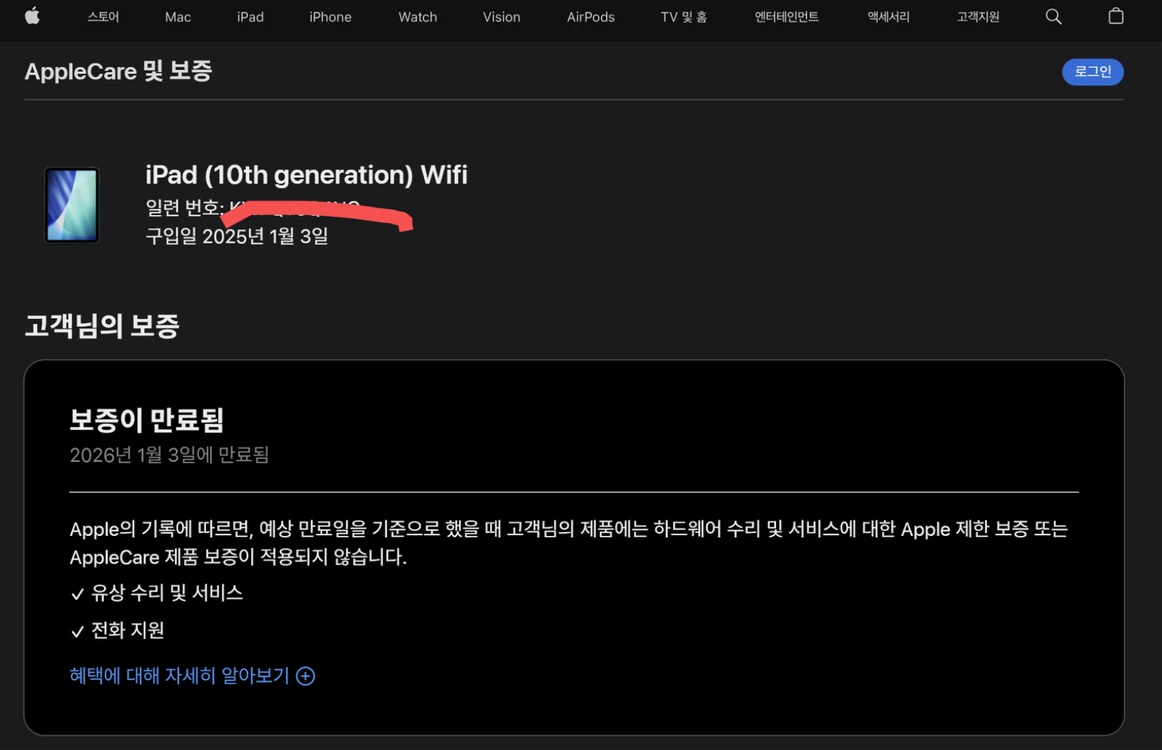Click the 일련 번호 label text
Image resolution: width=1162 pixels, height=750 pixels.
pyautogui.click(x=185, y=208)
